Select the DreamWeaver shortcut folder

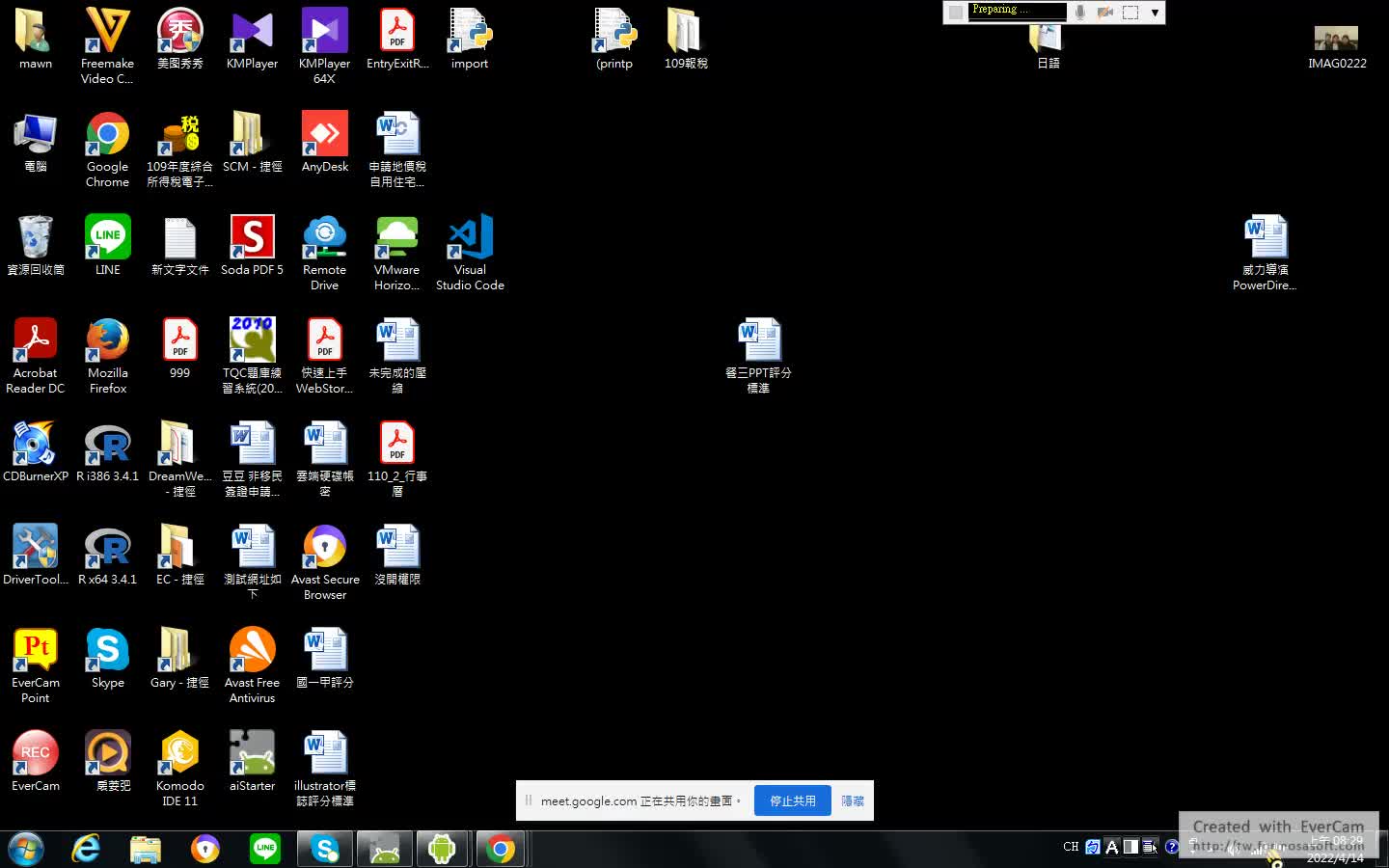coord(179,458)
